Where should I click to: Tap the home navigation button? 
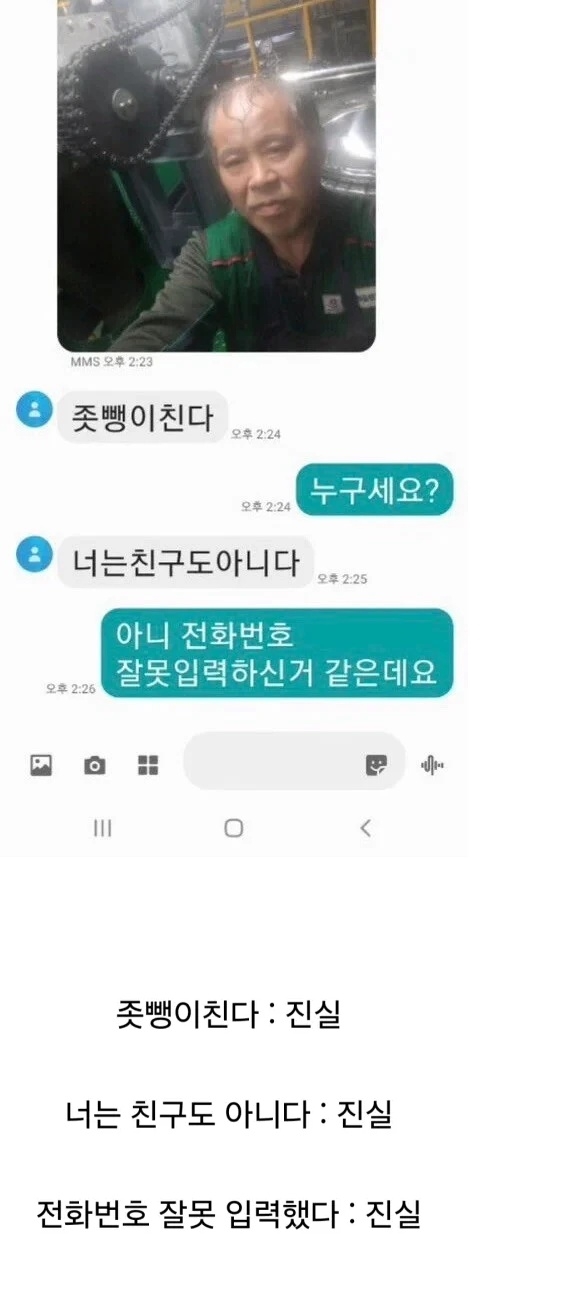click(234, 828)
